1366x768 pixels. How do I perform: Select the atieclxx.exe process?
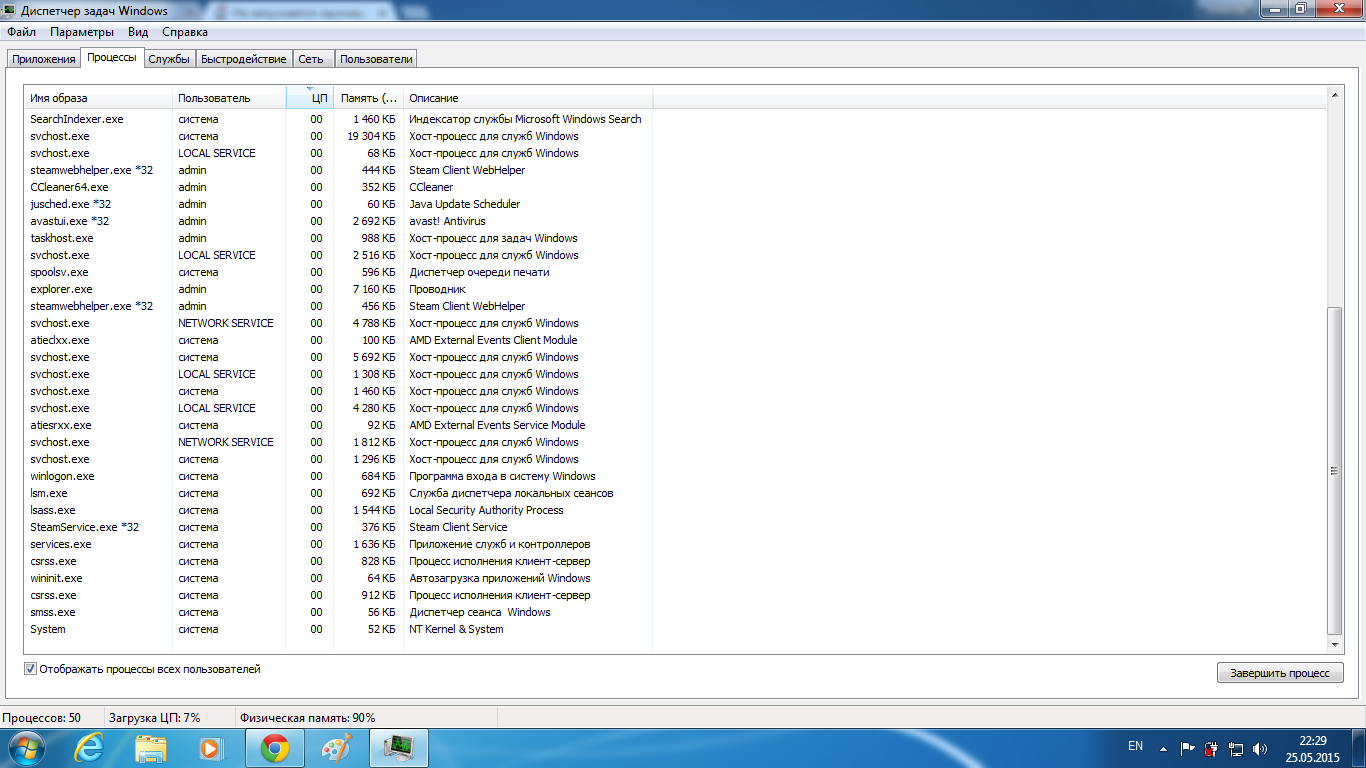(338, 340)
